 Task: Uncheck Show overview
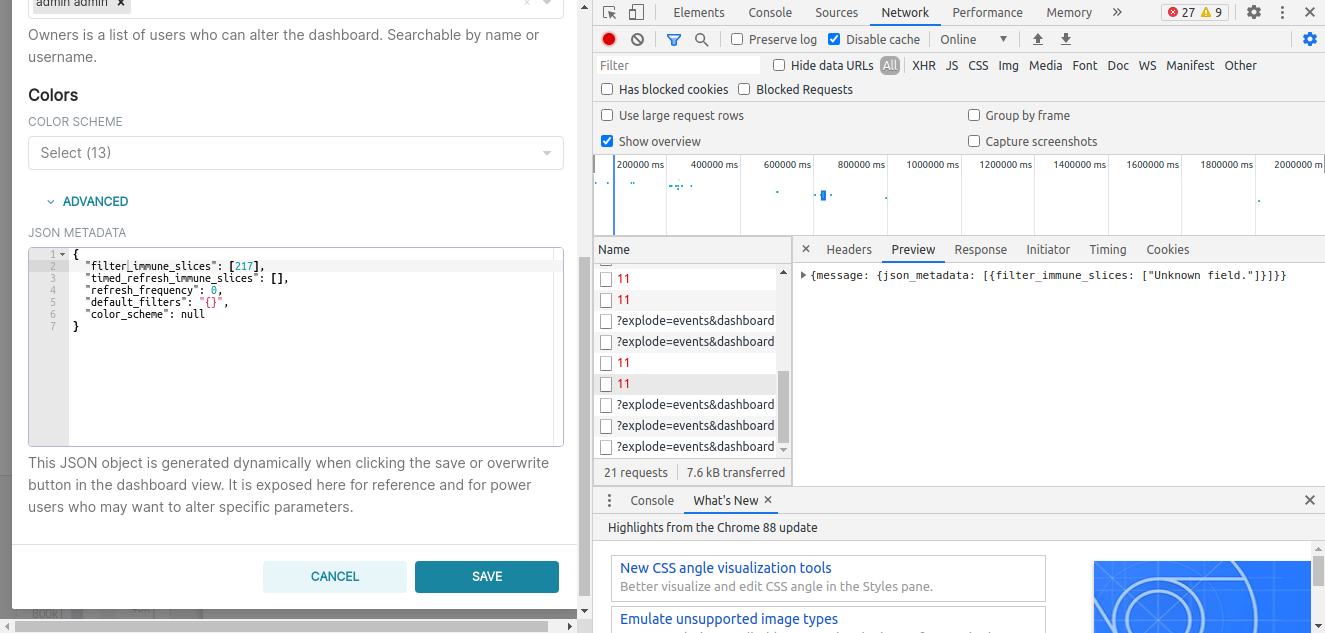click(607, 141)
